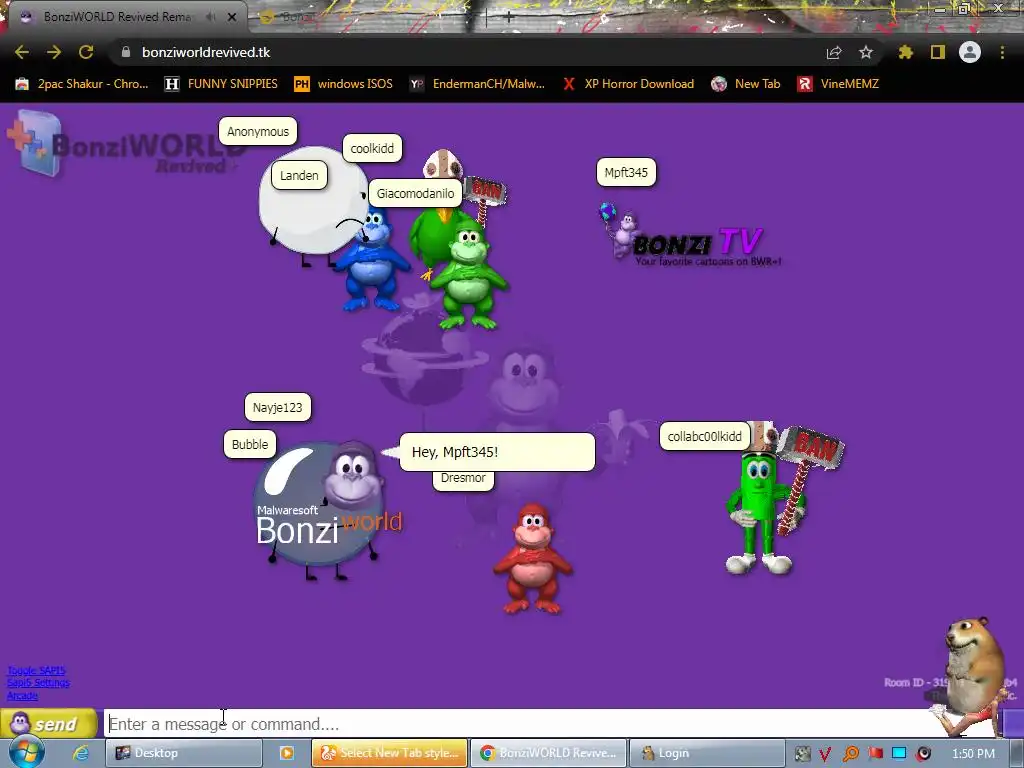1024x768 pixels.
Task: Click the orange magnifier tray icon
Action: pos(850,754)
